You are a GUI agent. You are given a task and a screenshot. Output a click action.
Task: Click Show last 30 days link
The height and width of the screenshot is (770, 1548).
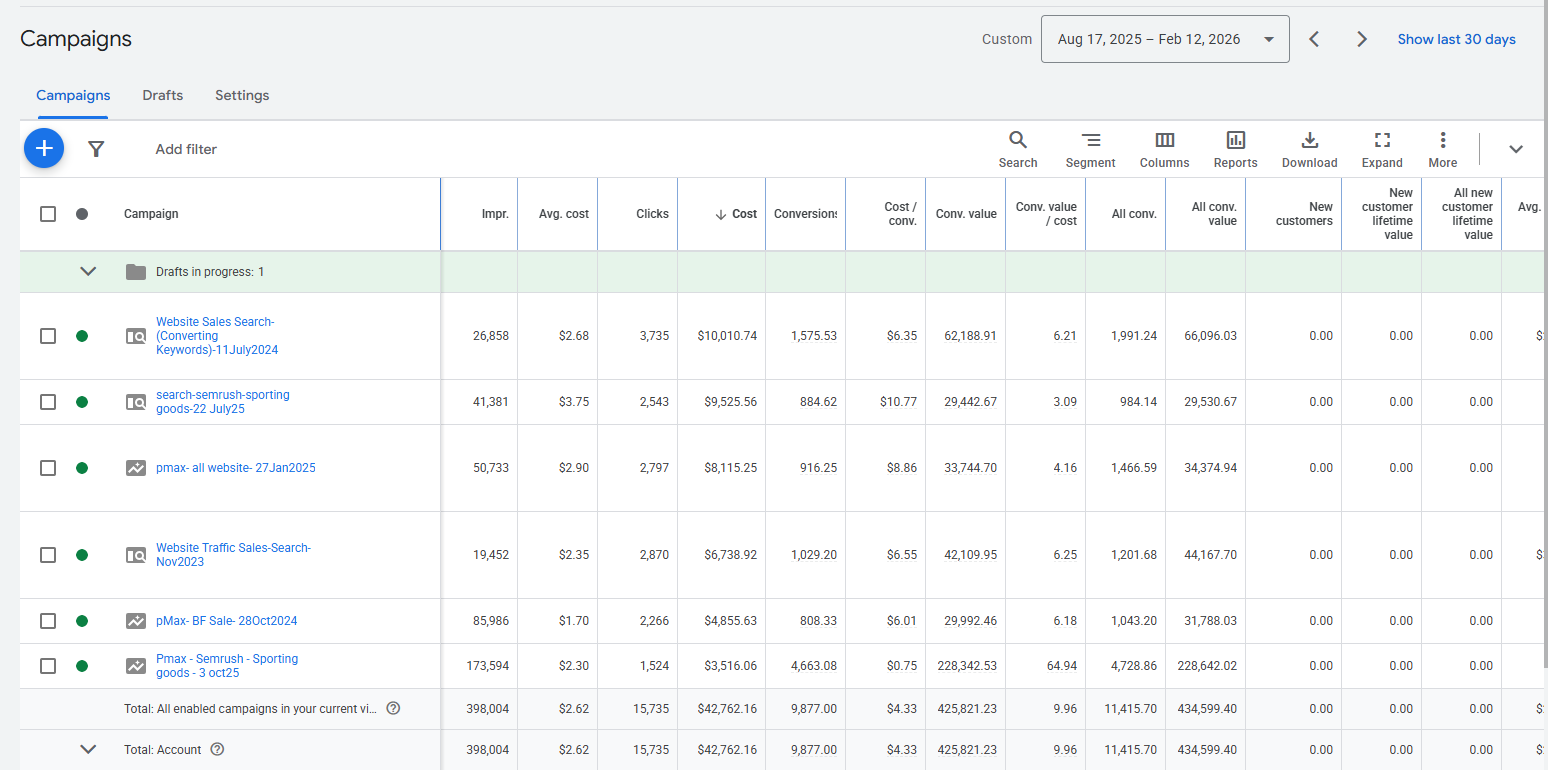1456,40
